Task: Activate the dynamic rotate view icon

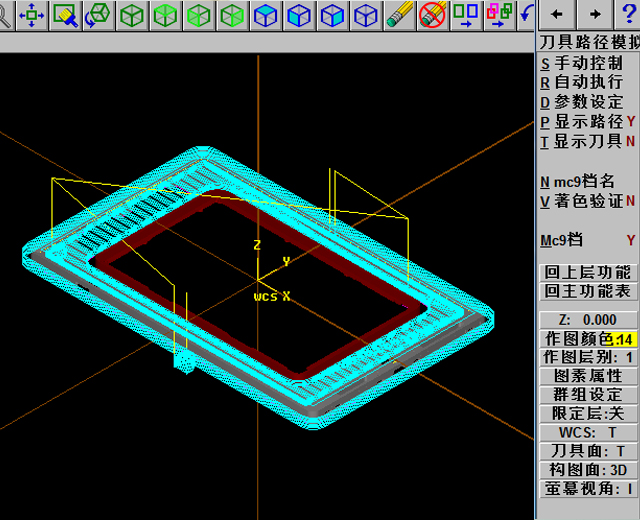Action: (98, 15)
